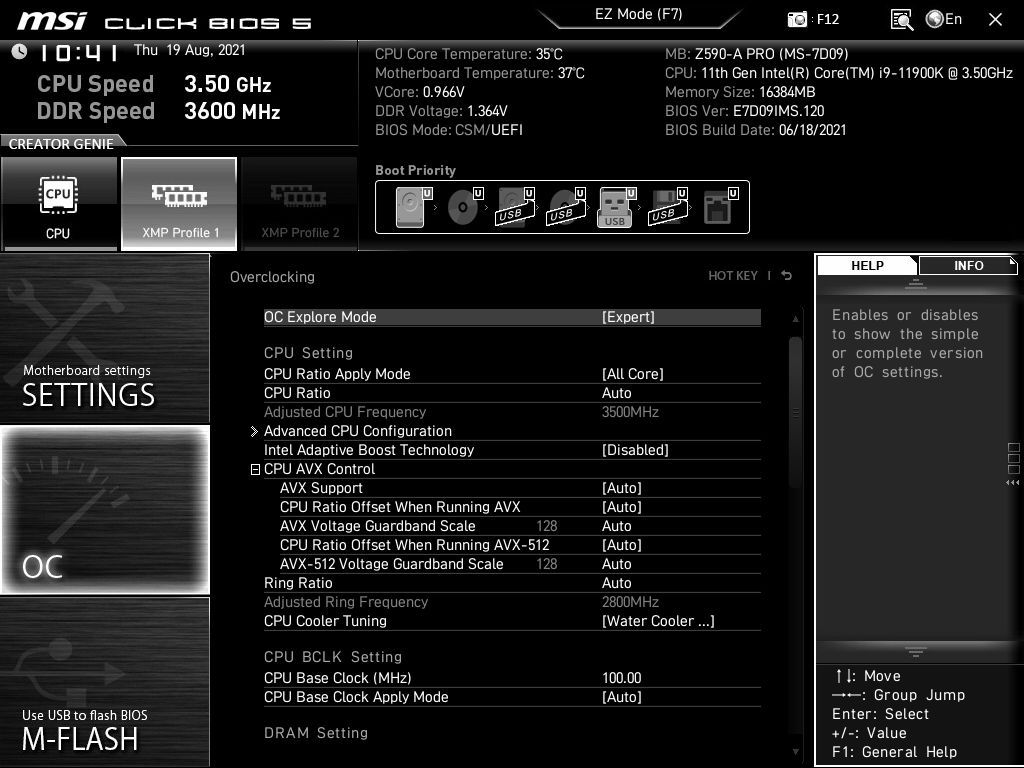Expand Advanced CPU Configuration
Image resolution: width=1024 pixels, height=768 pixels.
pos(512,430)
